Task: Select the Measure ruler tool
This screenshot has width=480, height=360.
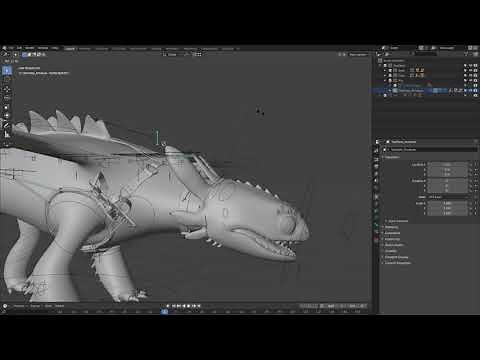Action: tap(7, 135)
